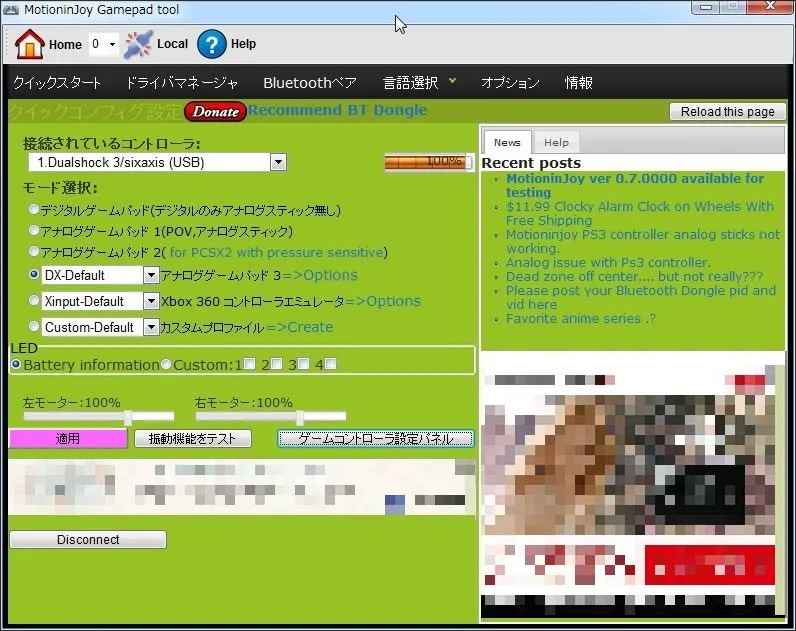Expand the connected controller Dualshock 3 dropdown
796x631 pixels.
point(278,162)
